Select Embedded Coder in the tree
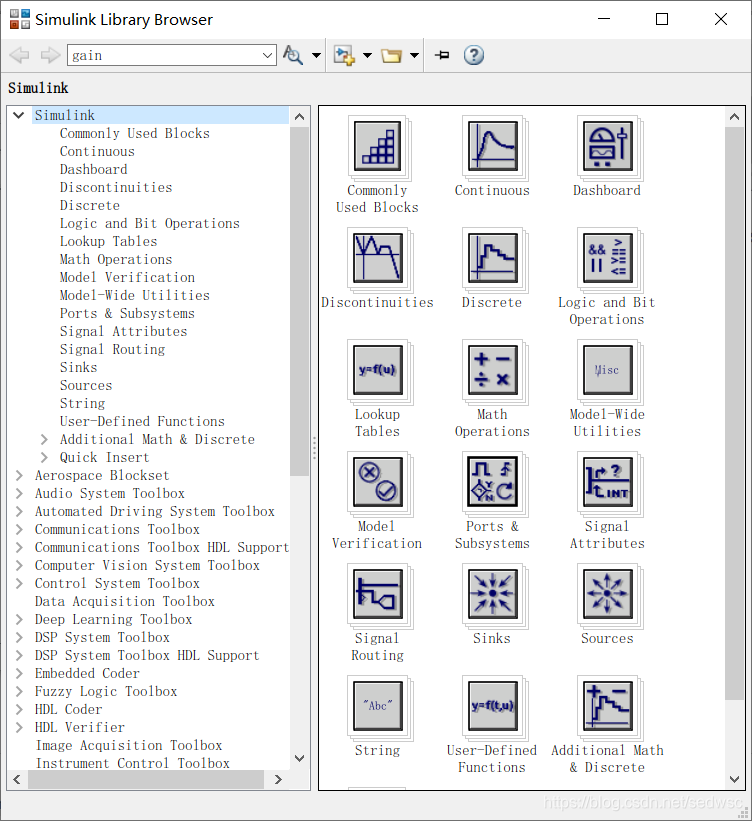The height and width of the screenshot is (821, 752). coord(87,673)
